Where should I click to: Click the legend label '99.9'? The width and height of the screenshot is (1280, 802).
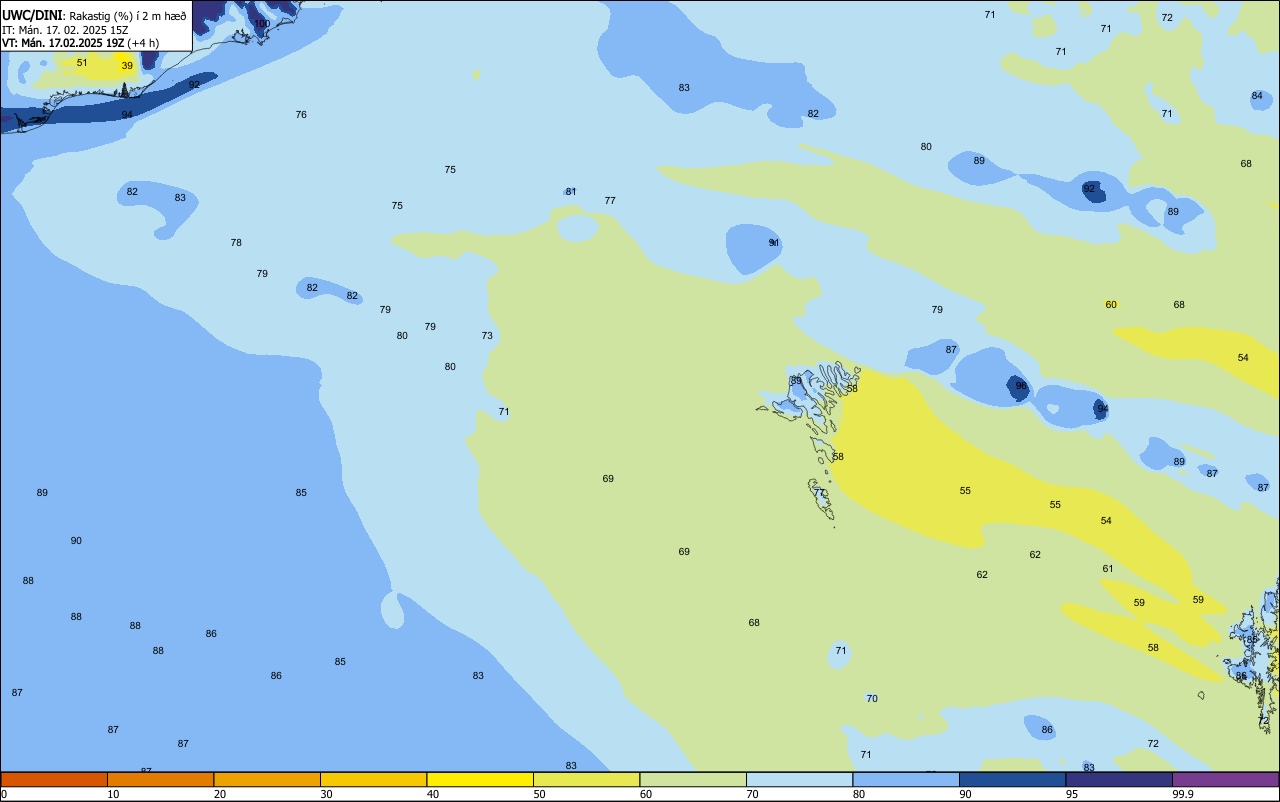(x=1182, y=794)
